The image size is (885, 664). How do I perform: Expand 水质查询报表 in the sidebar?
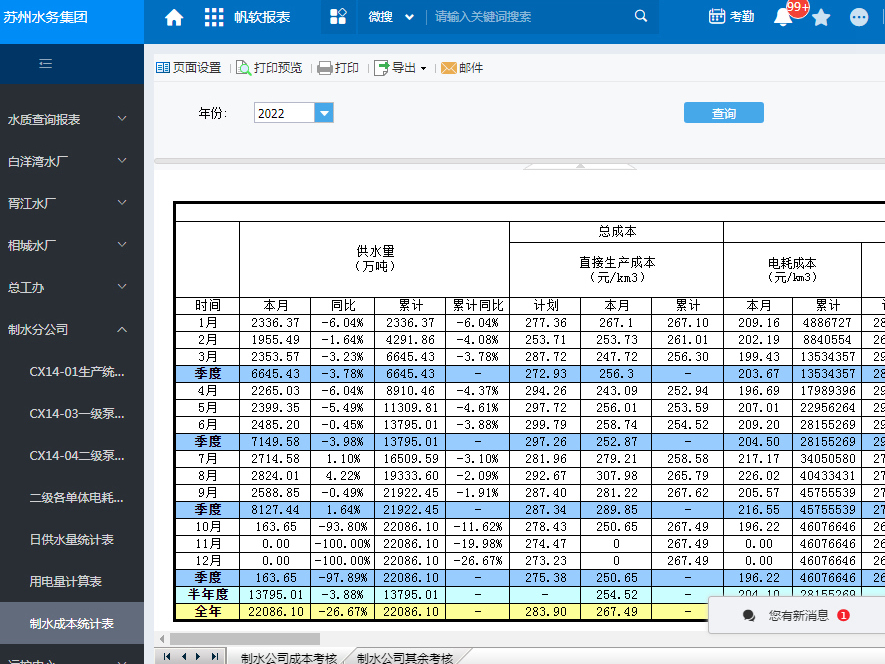click(x=70, y=119)
